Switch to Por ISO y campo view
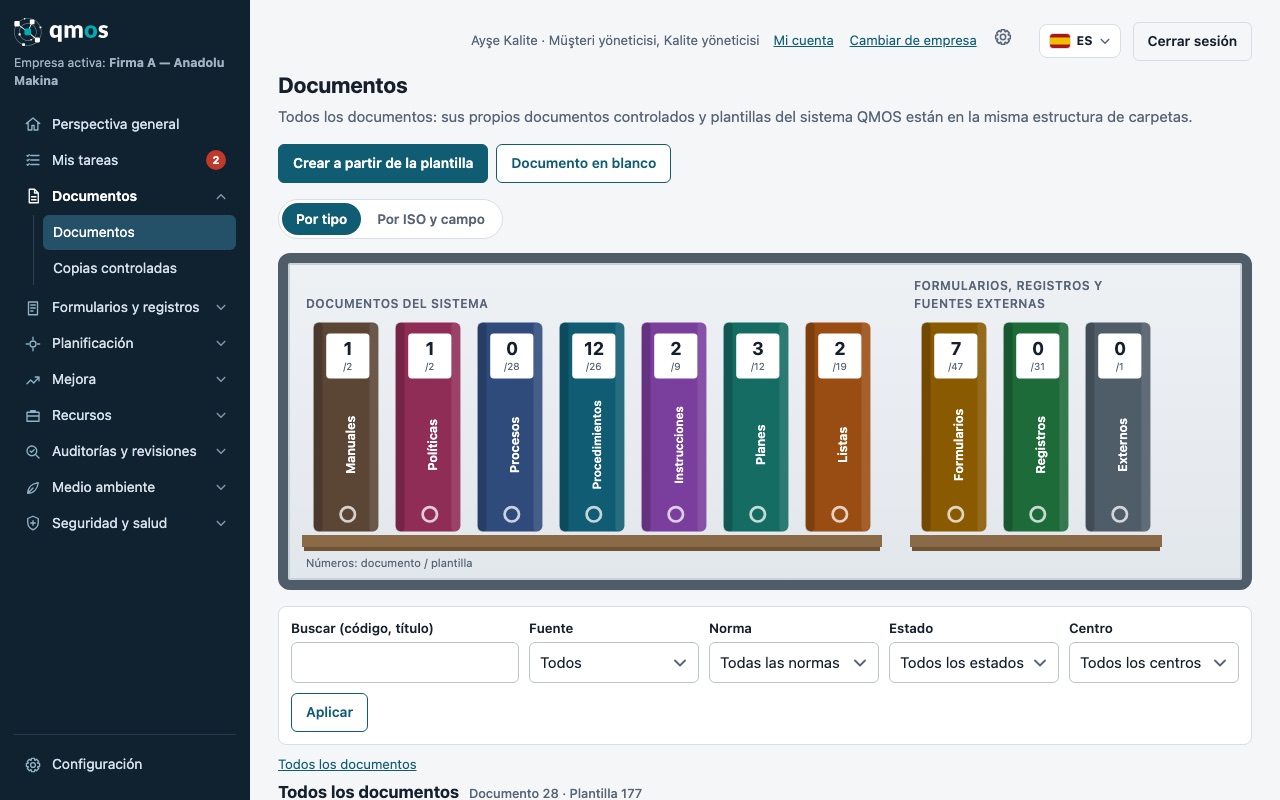 pos(431,219)
